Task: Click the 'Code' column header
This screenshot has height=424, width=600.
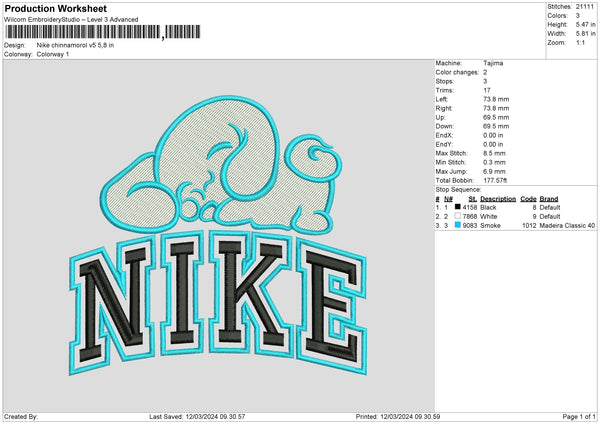Action: click(528, 199)
